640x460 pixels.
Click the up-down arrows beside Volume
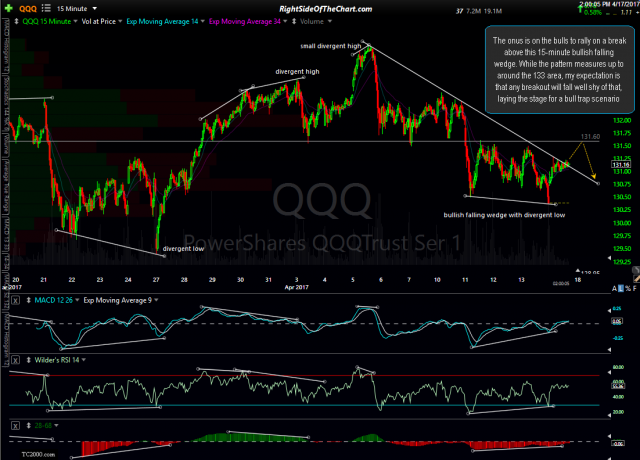(294, 21)
